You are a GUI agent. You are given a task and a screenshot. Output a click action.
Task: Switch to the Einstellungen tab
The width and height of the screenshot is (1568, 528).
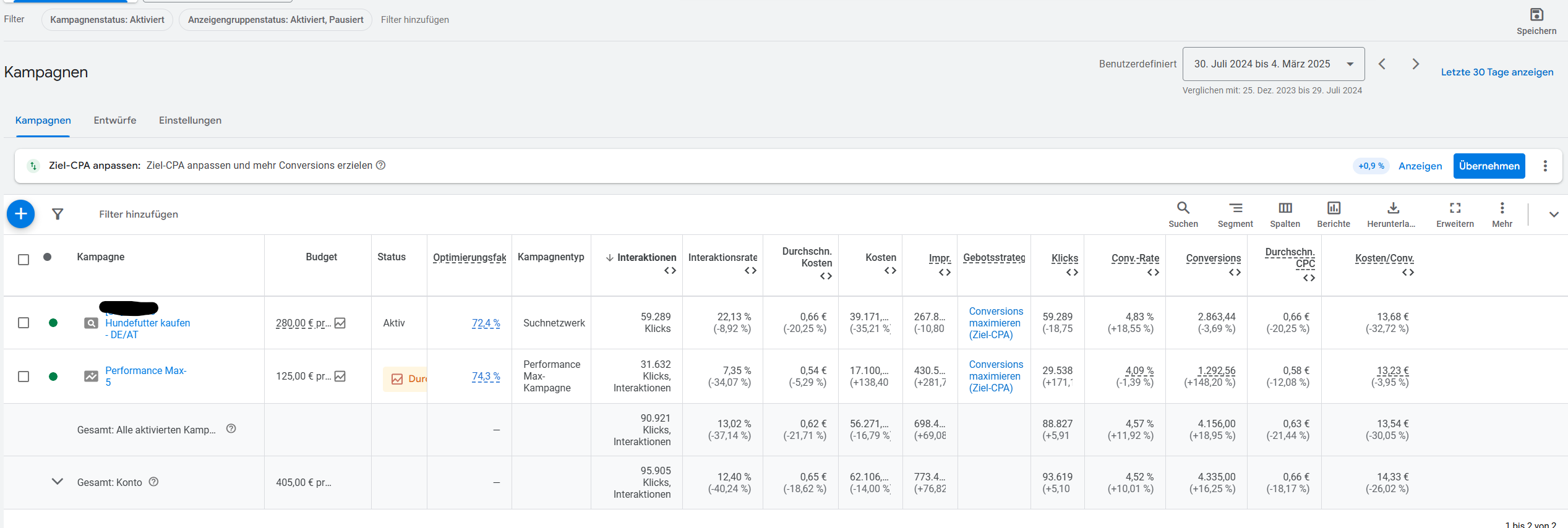click(190, 121)
